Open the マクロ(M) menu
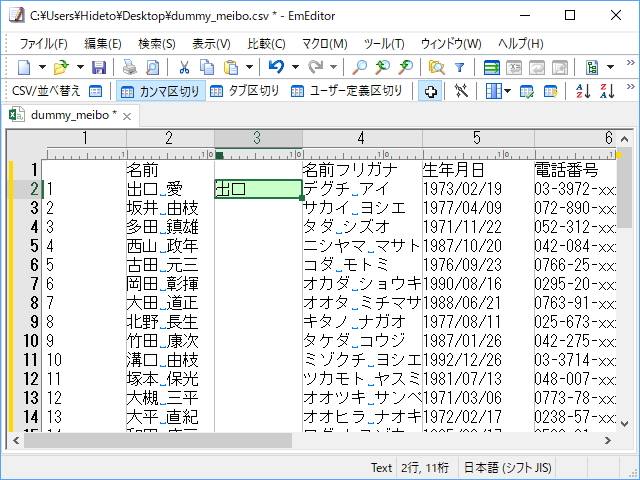 coord(324,43)
